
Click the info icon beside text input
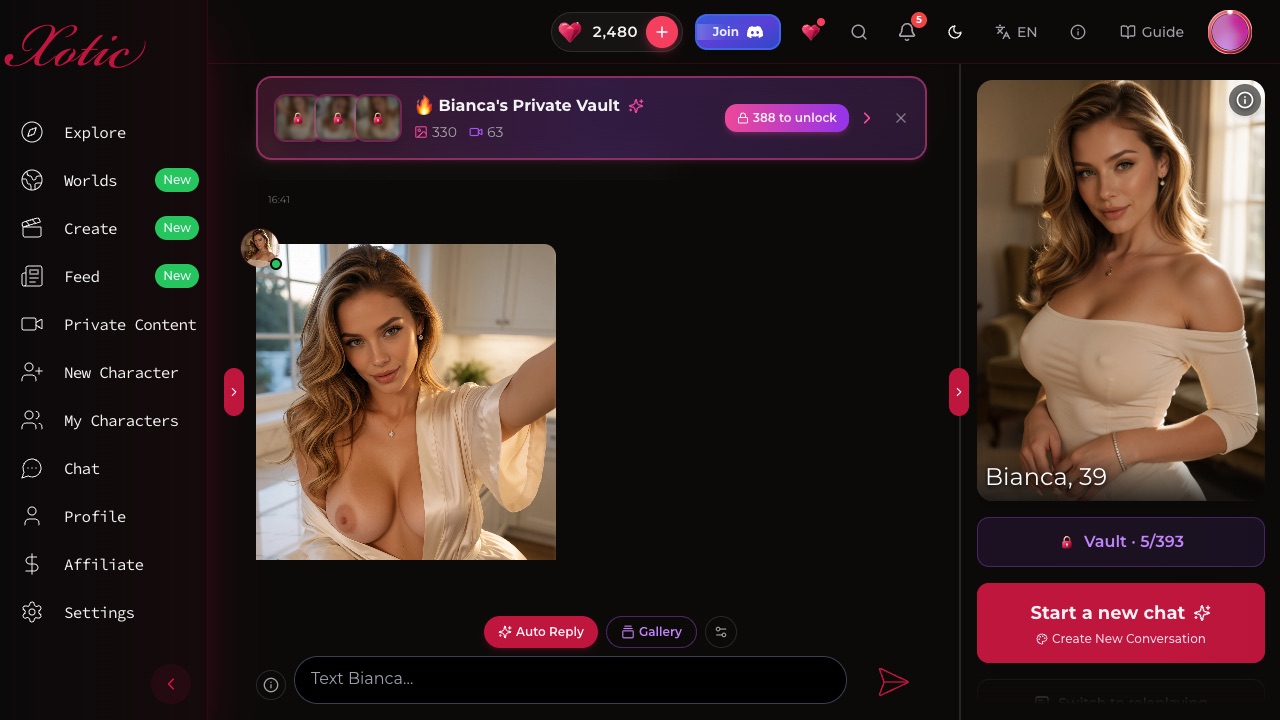coord(270,684)
